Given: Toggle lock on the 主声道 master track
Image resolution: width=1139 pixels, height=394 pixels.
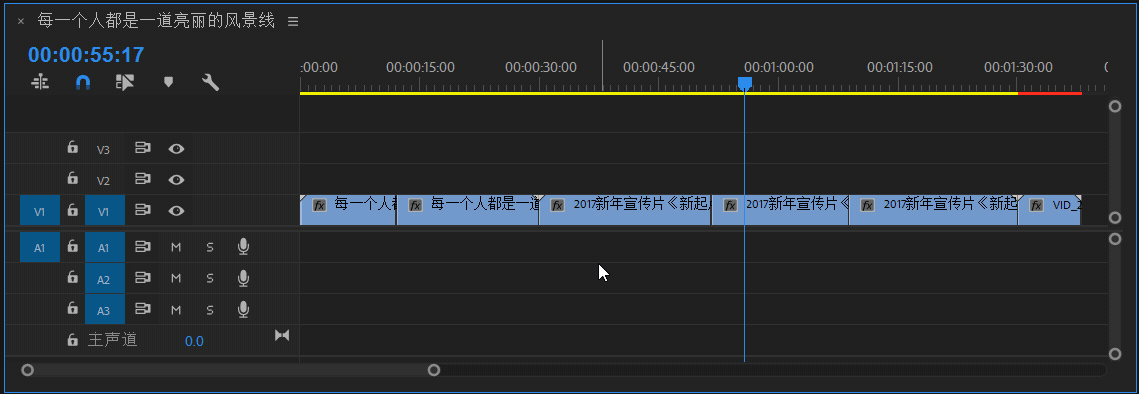Looking at the screenshot, I should (x=72, y=339).
